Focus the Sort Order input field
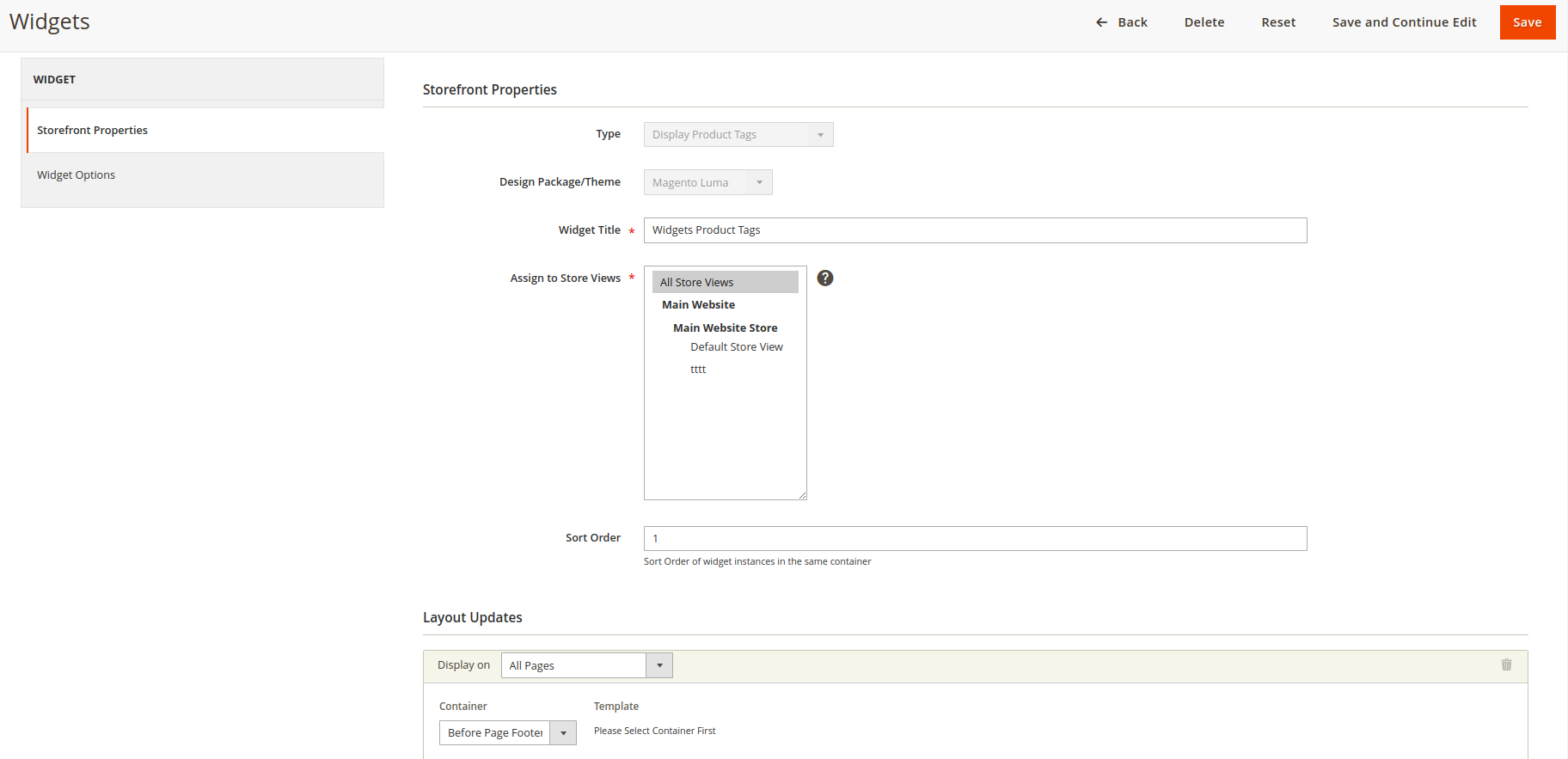This screenshot has width=1568, height=759. [974, 538]
